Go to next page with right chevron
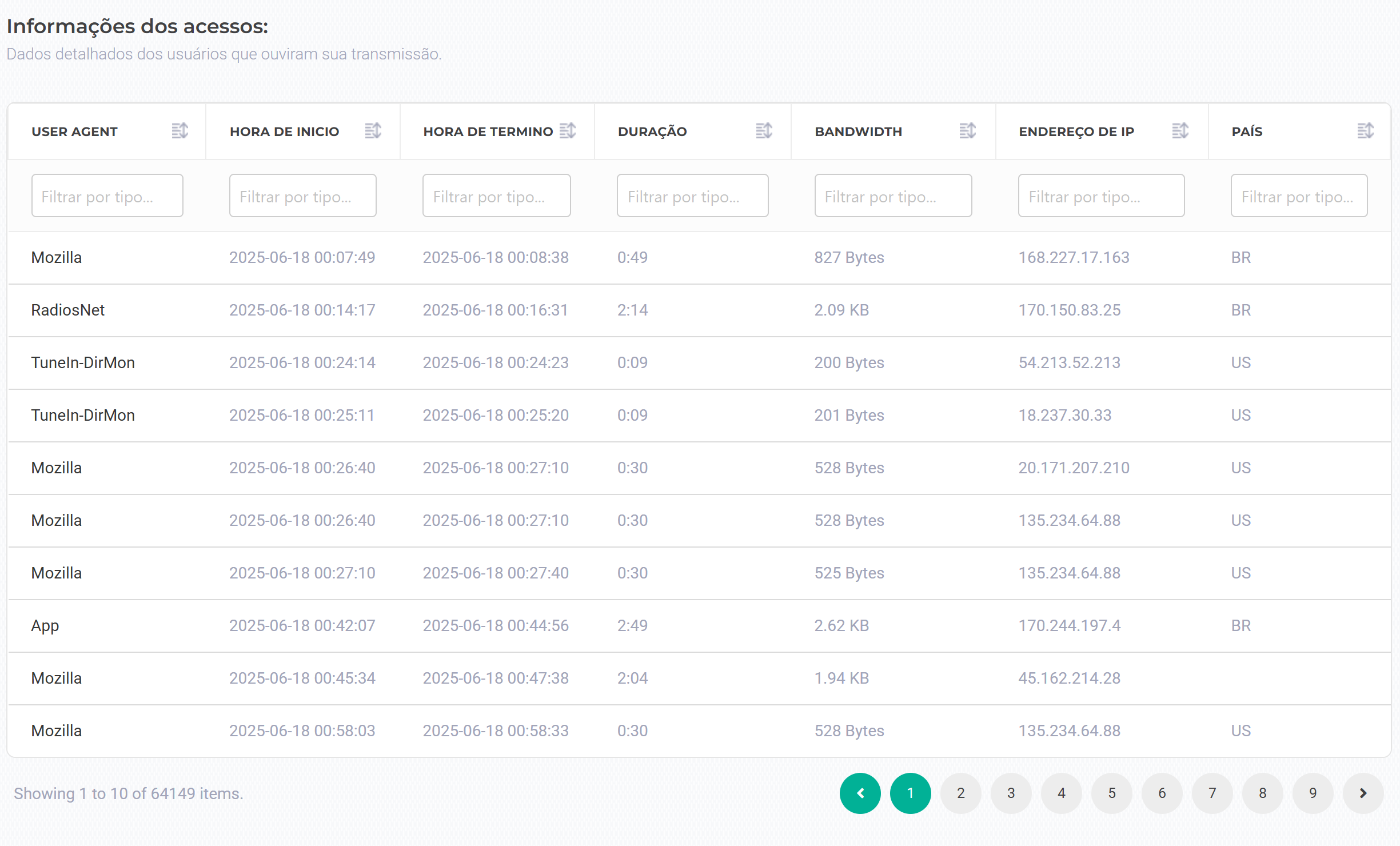The width and height of the screenshot is (1400, 846). pos(1363,793)
